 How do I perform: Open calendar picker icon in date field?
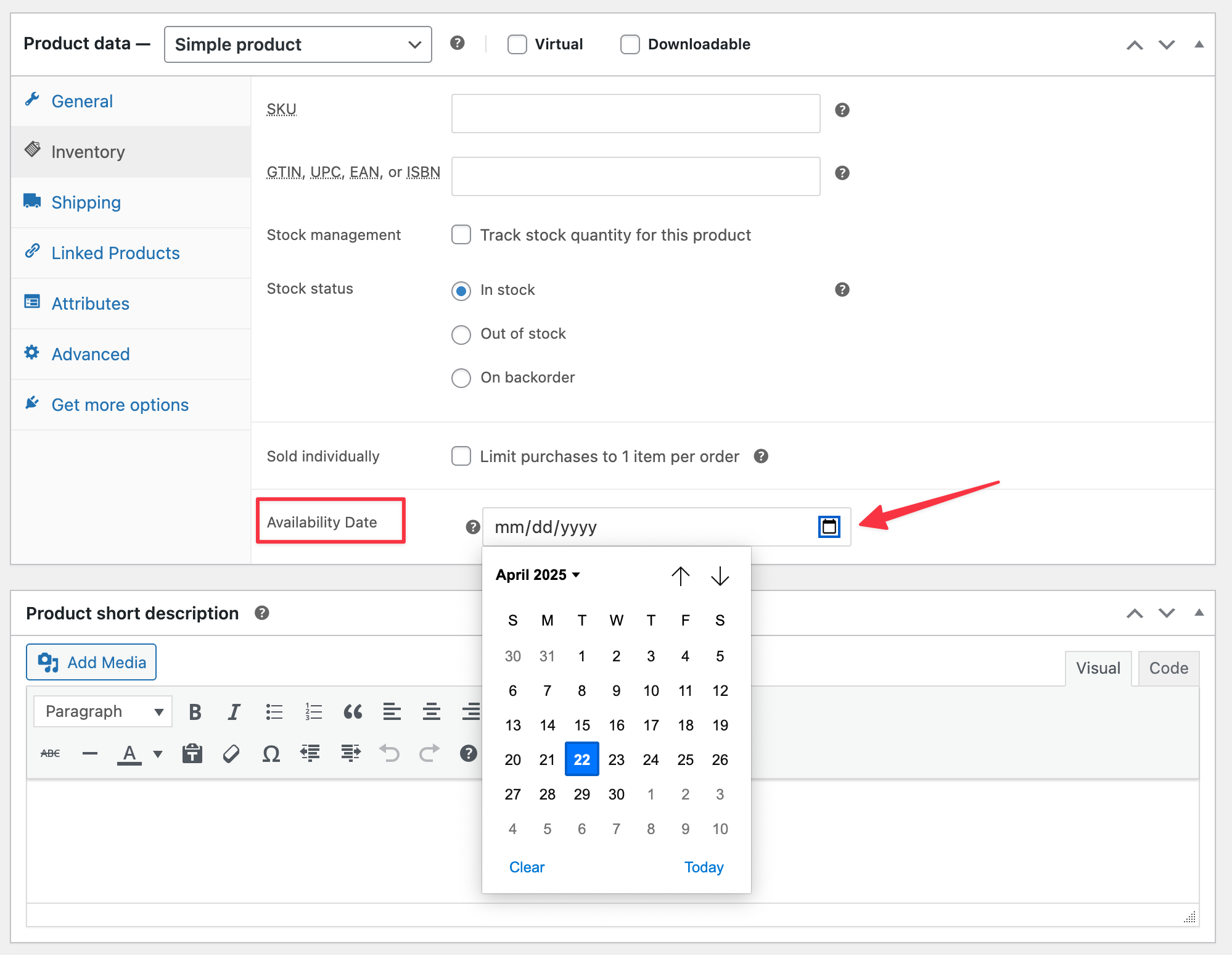point(829,527)
